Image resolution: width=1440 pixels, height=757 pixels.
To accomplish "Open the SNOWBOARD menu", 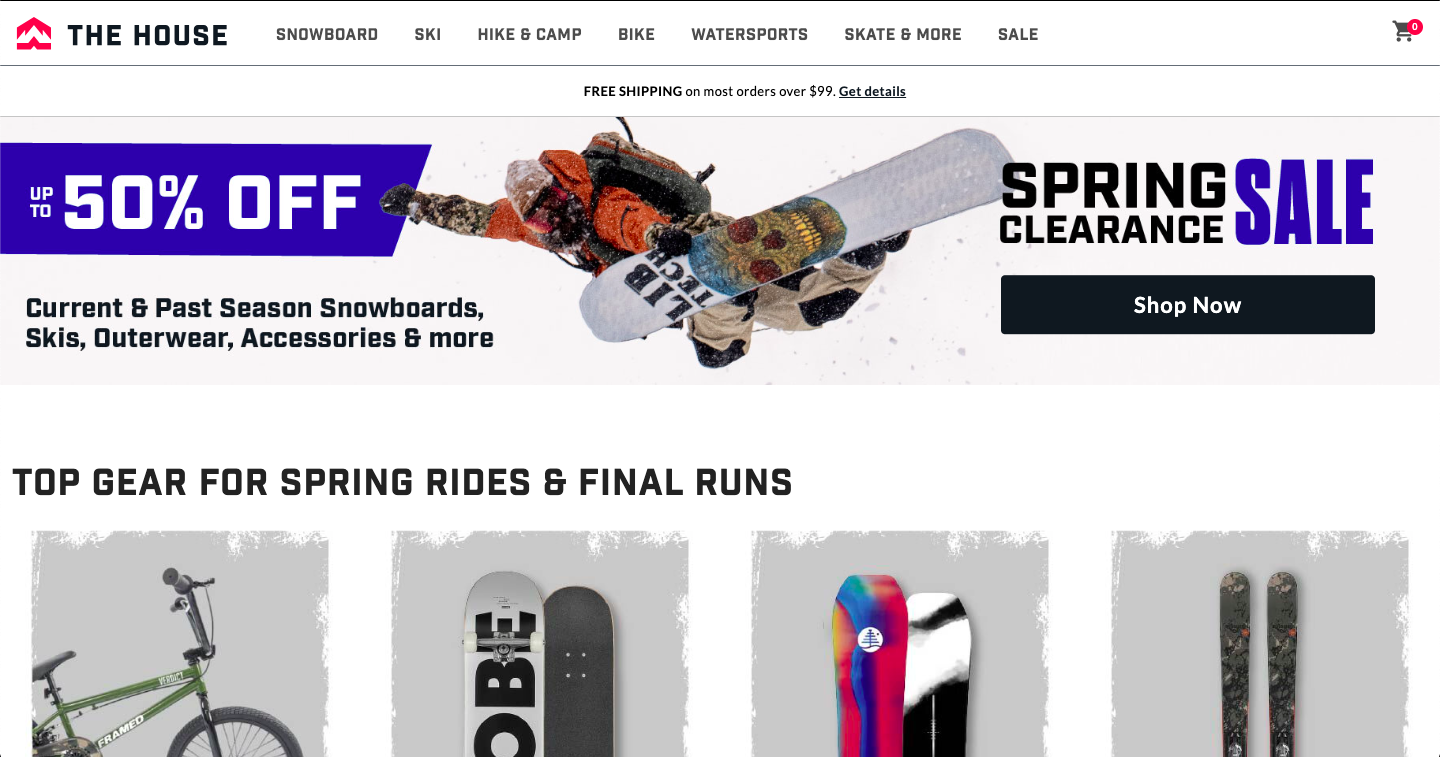I will click(327, 34).
